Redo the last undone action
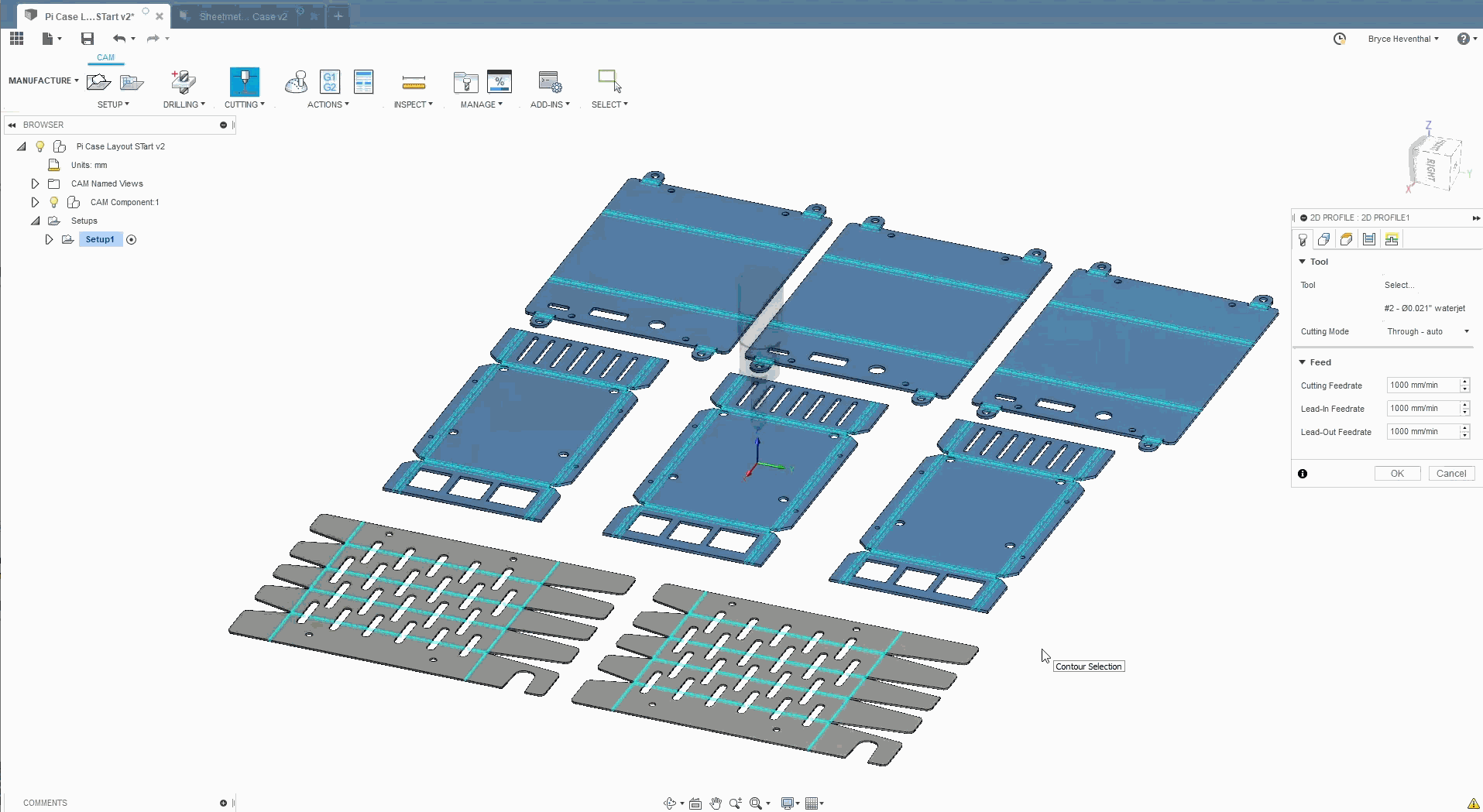 (x=153, y=39)
